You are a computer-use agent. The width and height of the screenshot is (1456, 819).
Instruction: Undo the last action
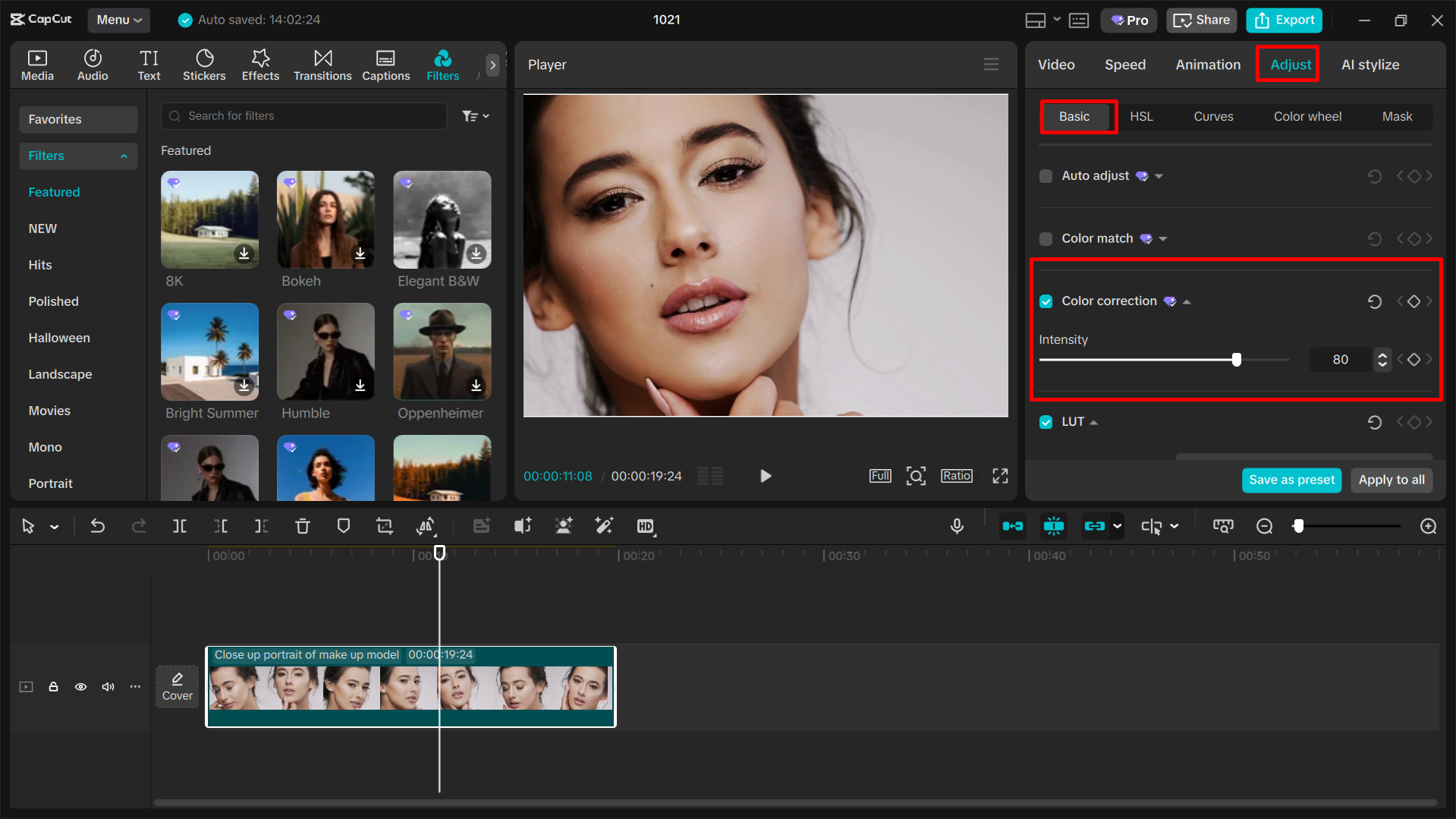98,525
